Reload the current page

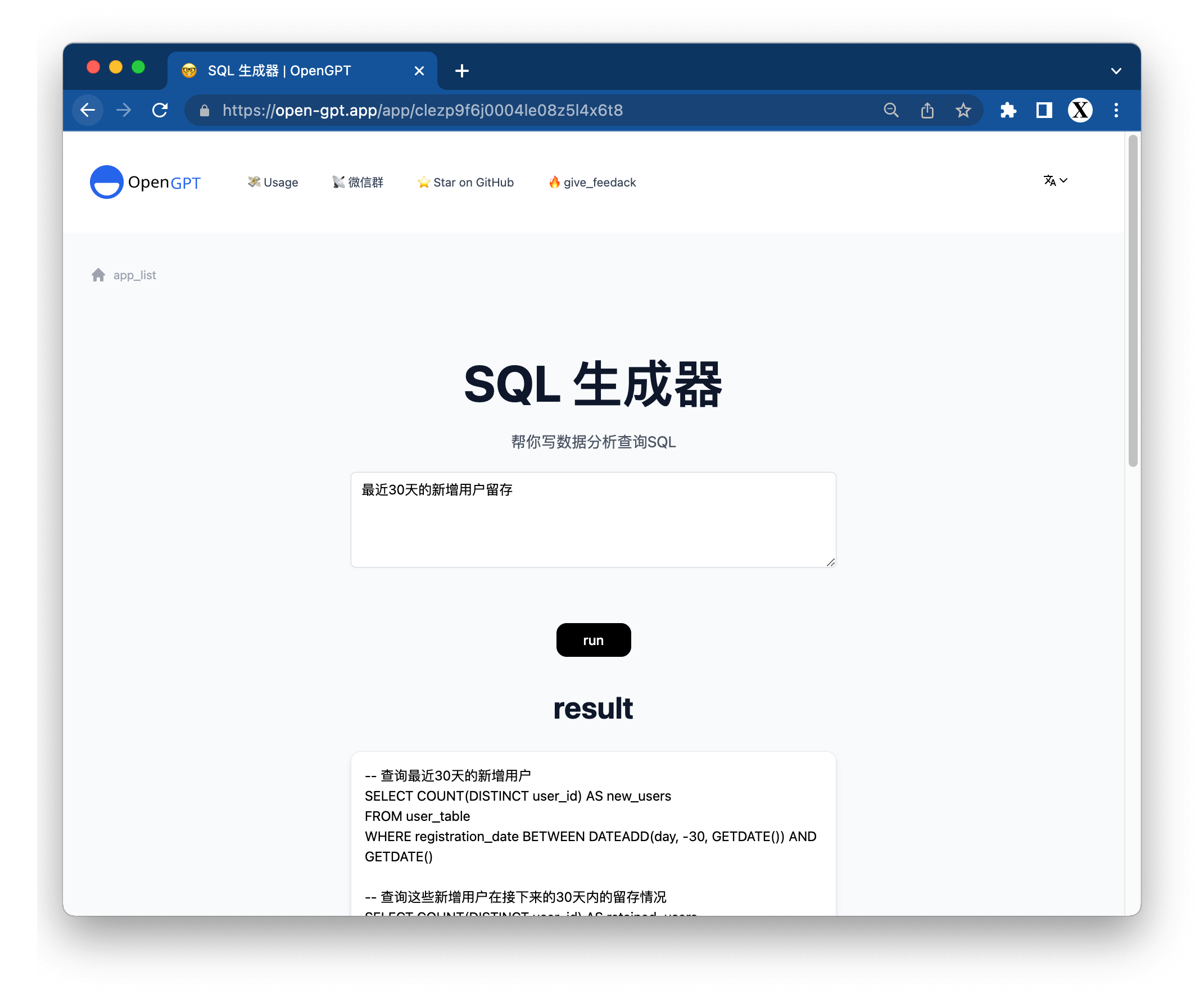(x=160, y=110)
